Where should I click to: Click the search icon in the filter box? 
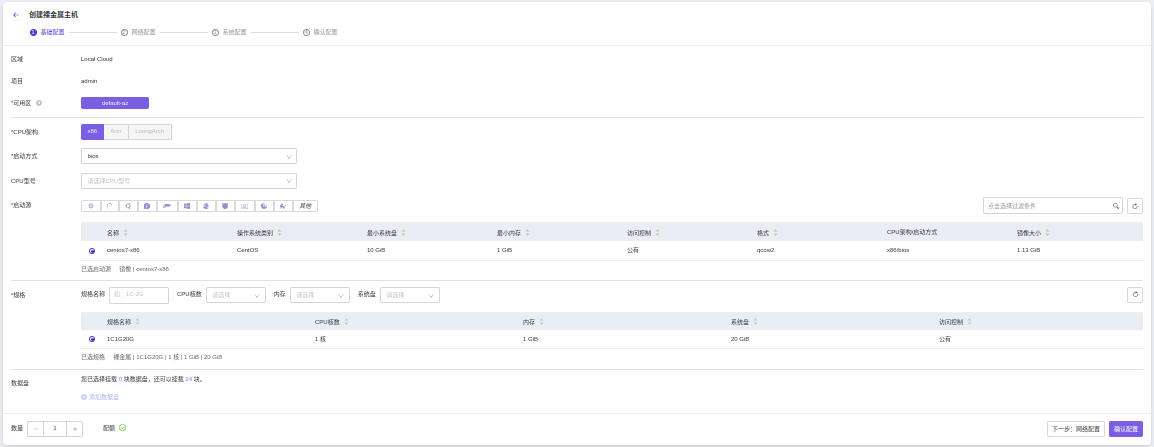coord(1116,206)
